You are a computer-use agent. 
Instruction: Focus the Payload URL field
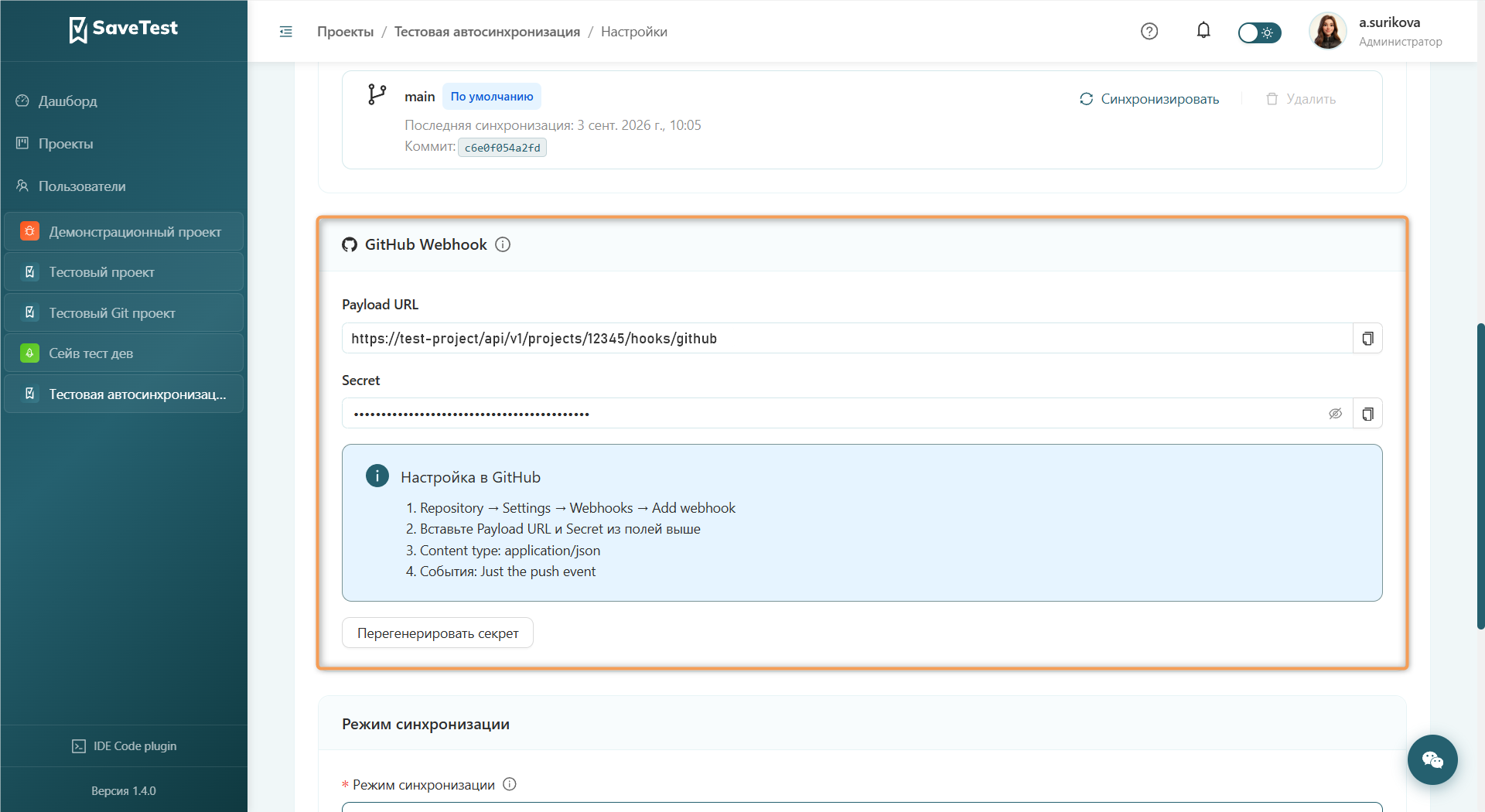click(847, 339)
